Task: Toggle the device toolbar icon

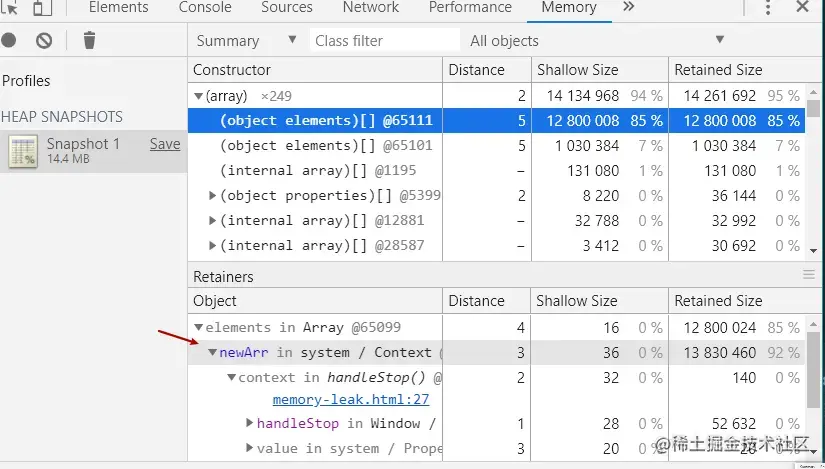Action: point(42,7)
